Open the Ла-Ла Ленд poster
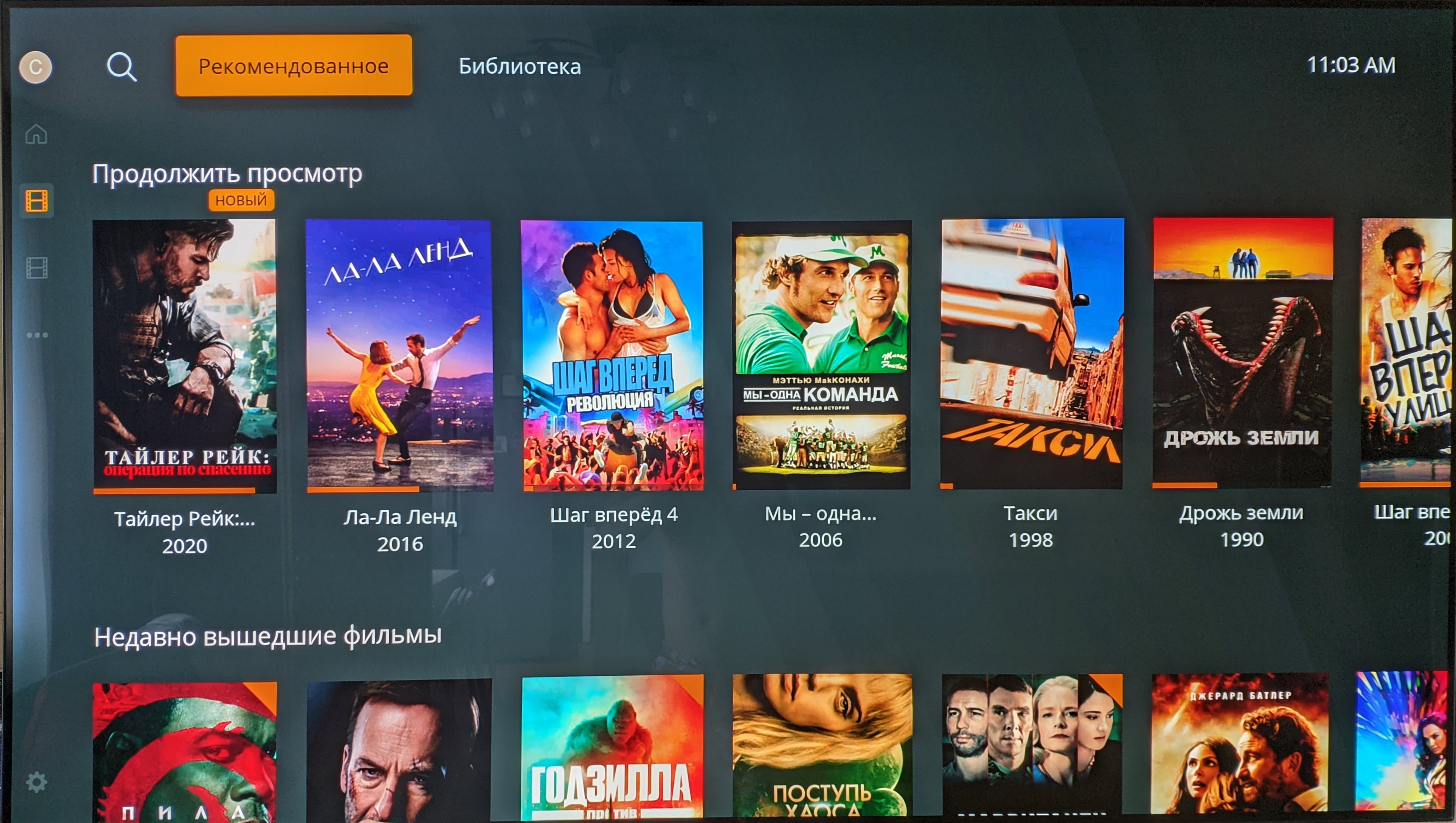The width and height of the screenshot is (1456, 823). tap(400, 356)
